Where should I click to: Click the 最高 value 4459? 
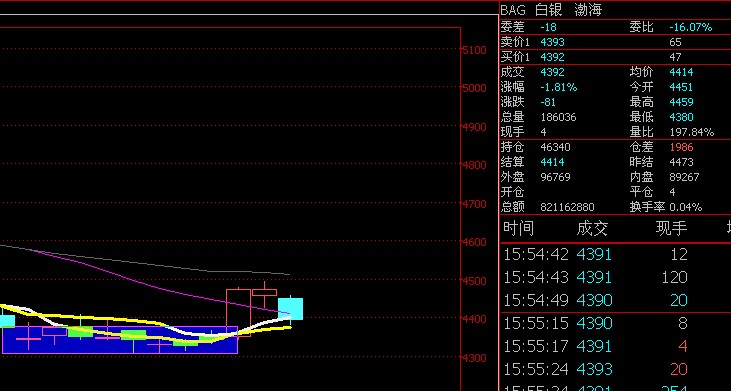click(x=681, y=102)
